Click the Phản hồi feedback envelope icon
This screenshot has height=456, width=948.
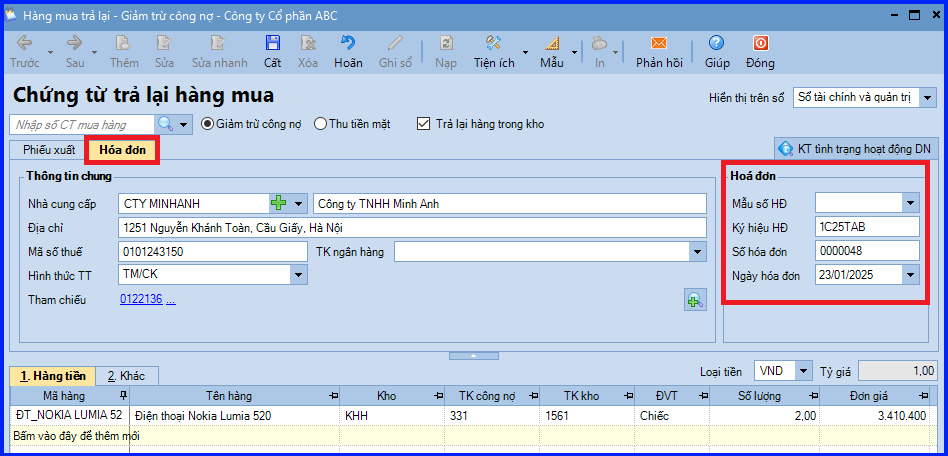tap(659, 43)
